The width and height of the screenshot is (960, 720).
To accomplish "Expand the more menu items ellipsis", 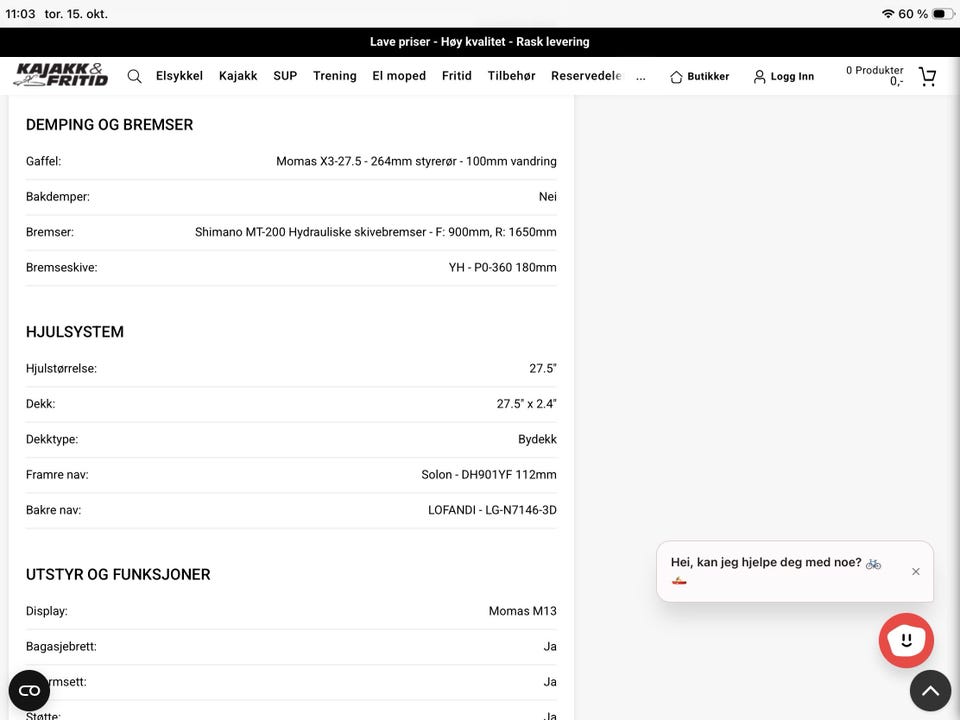I will click(640, 77).
